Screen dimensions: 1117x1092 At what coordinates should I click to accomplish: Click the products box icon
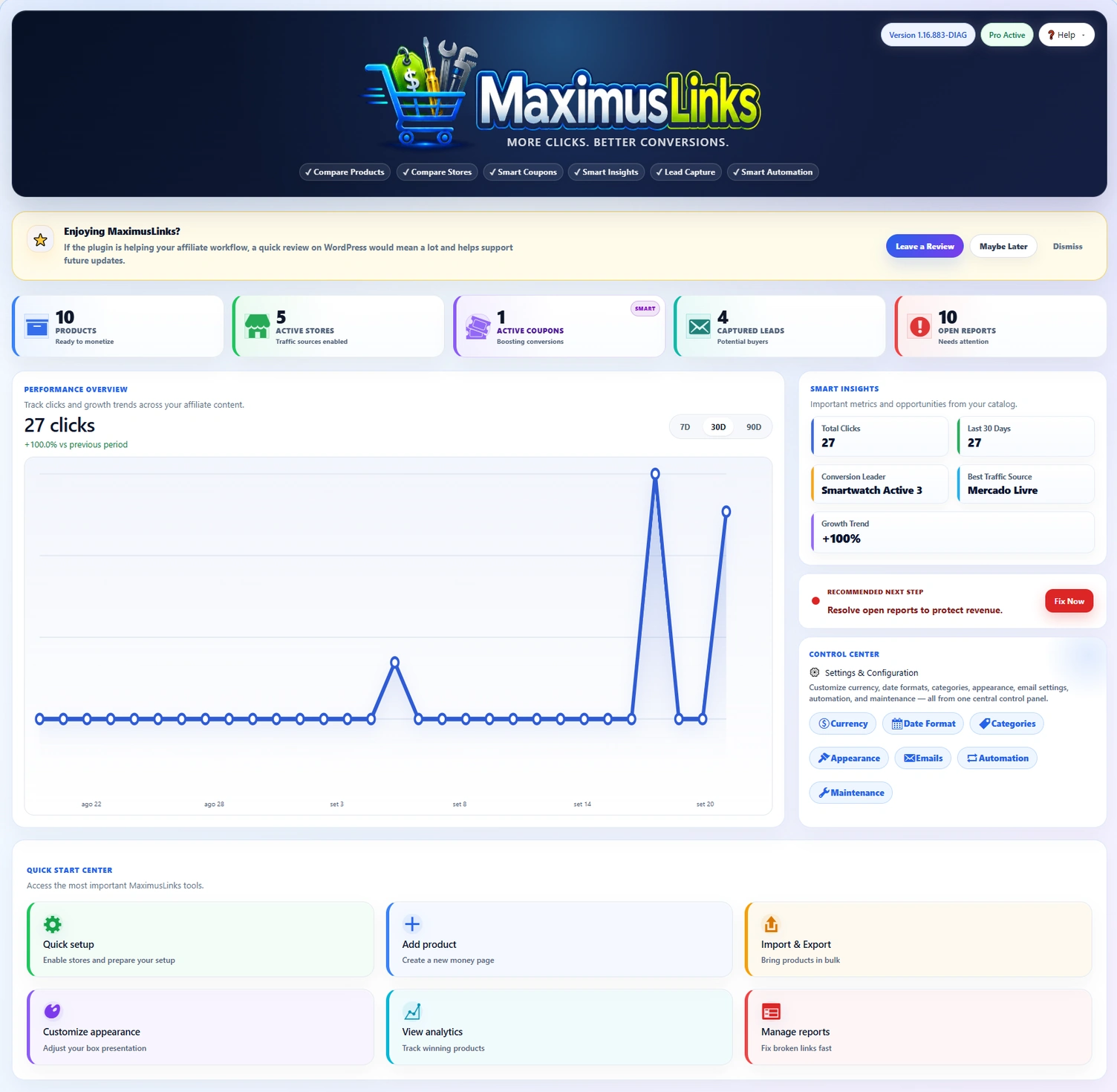pos(36,327)
